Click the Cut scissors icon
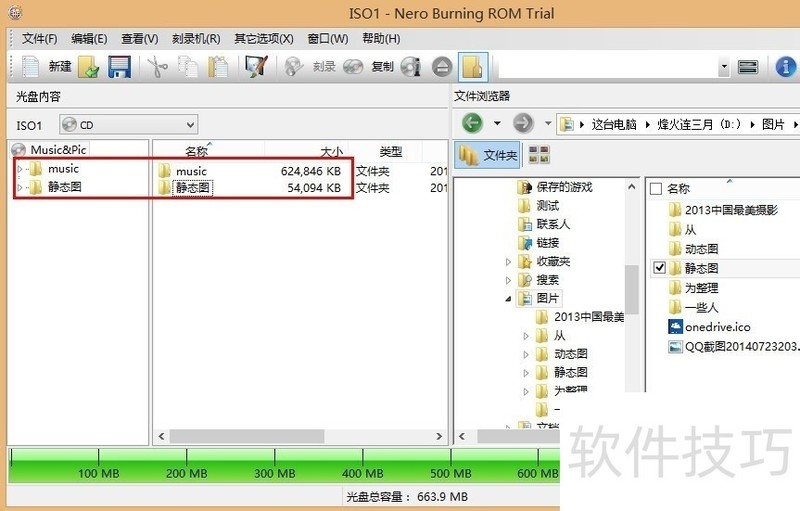This screenshot has height=511, width=800. (158, 67)
